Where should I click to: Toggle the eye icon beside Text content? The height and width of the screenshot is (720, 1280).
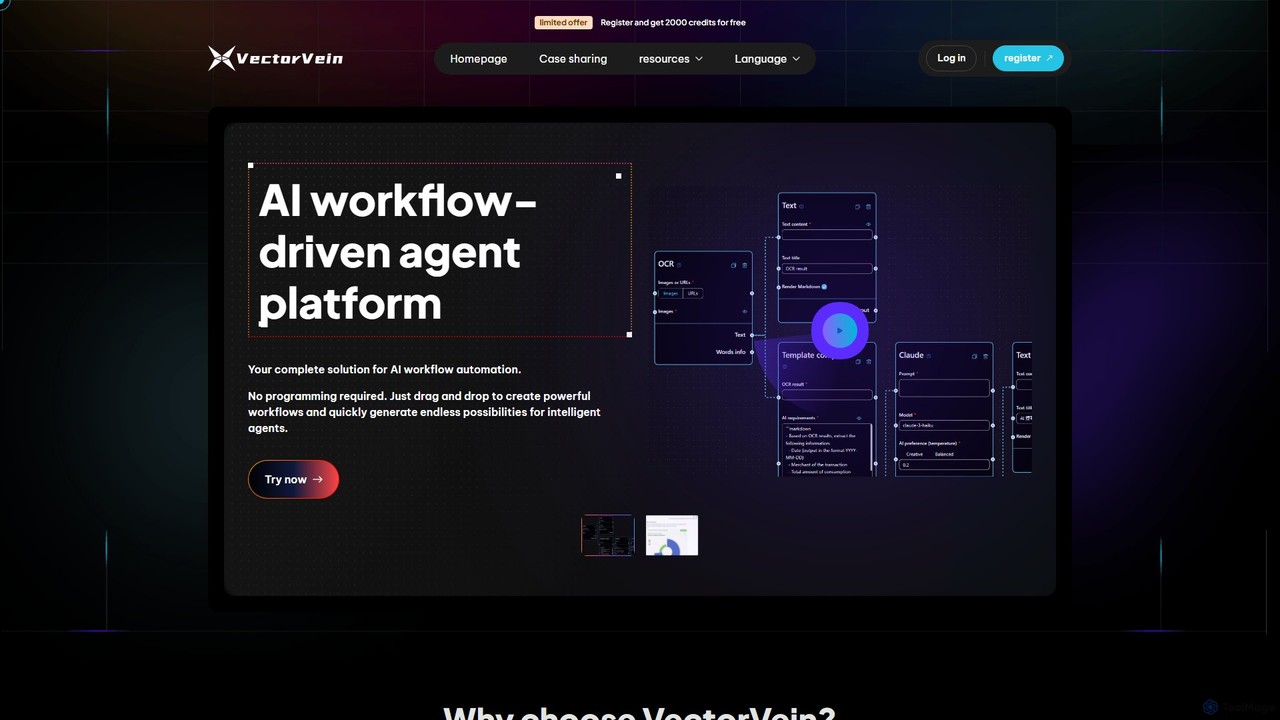coord(868,224)
